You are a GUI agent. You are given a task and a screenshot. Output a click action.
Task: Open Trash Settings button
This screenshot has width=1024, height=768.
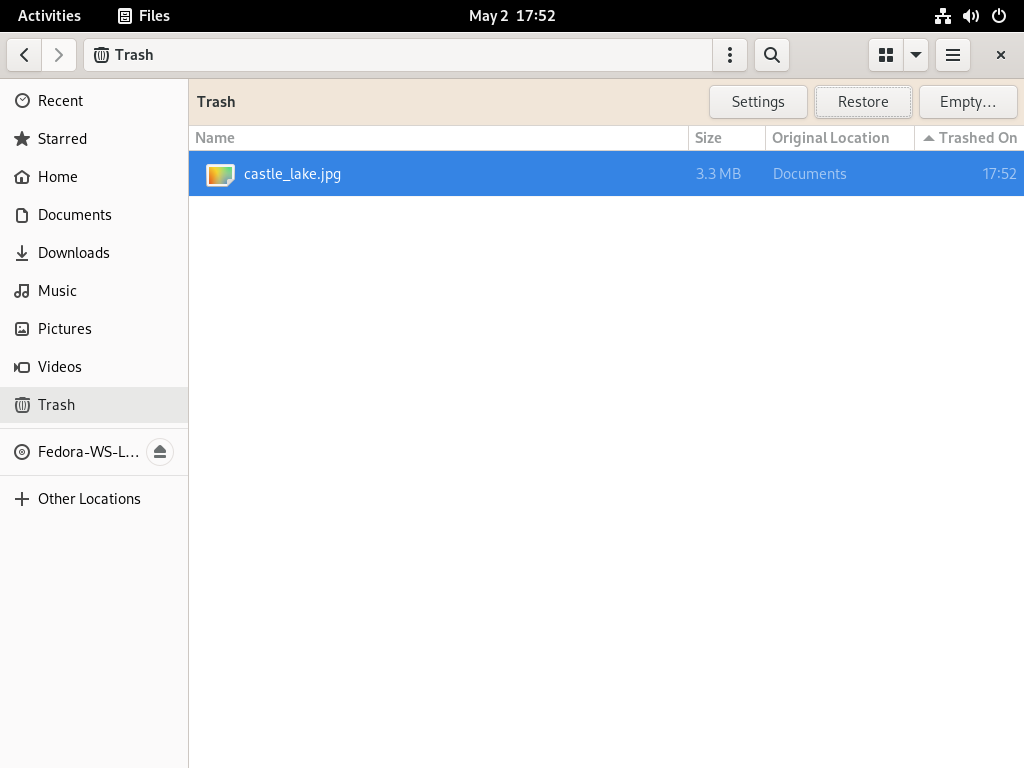click(x=758, y=102)
